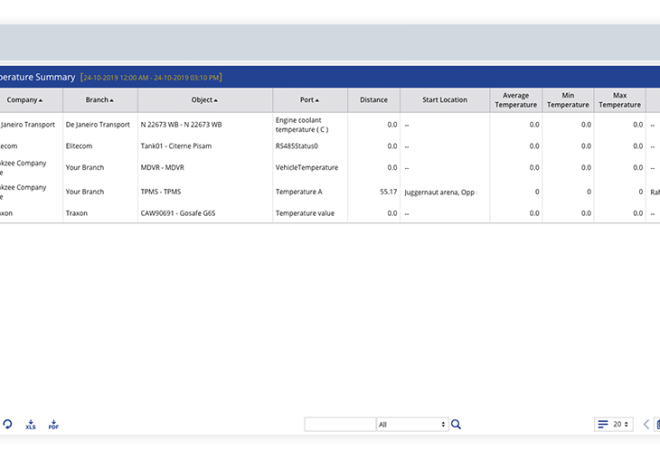Click the Distance column header
This screenshot has width=660, height=460.
coord(373,100)
